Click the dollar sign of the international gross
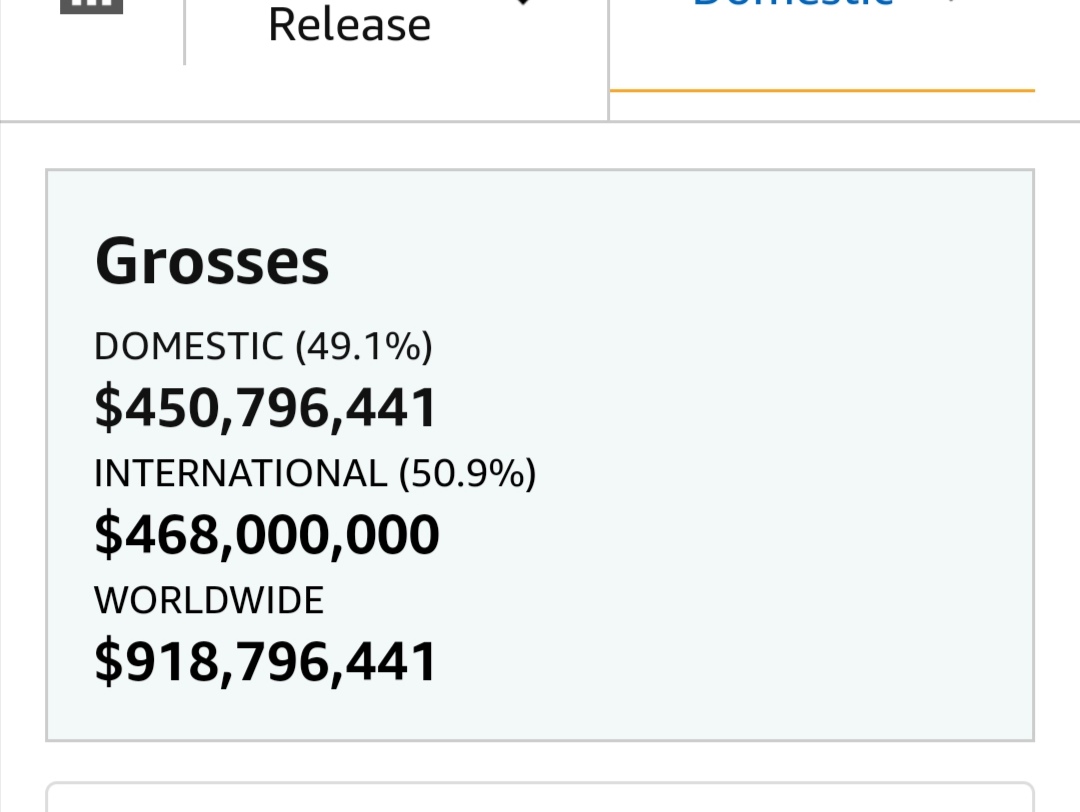 click(108, 535)
